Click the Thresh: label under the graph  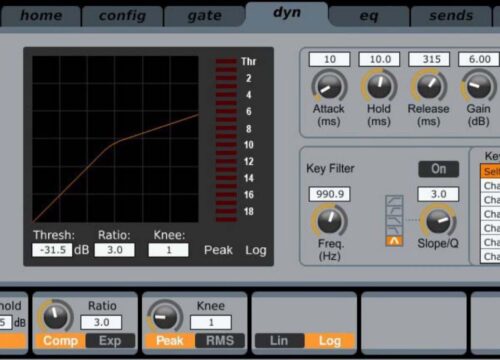54,235
